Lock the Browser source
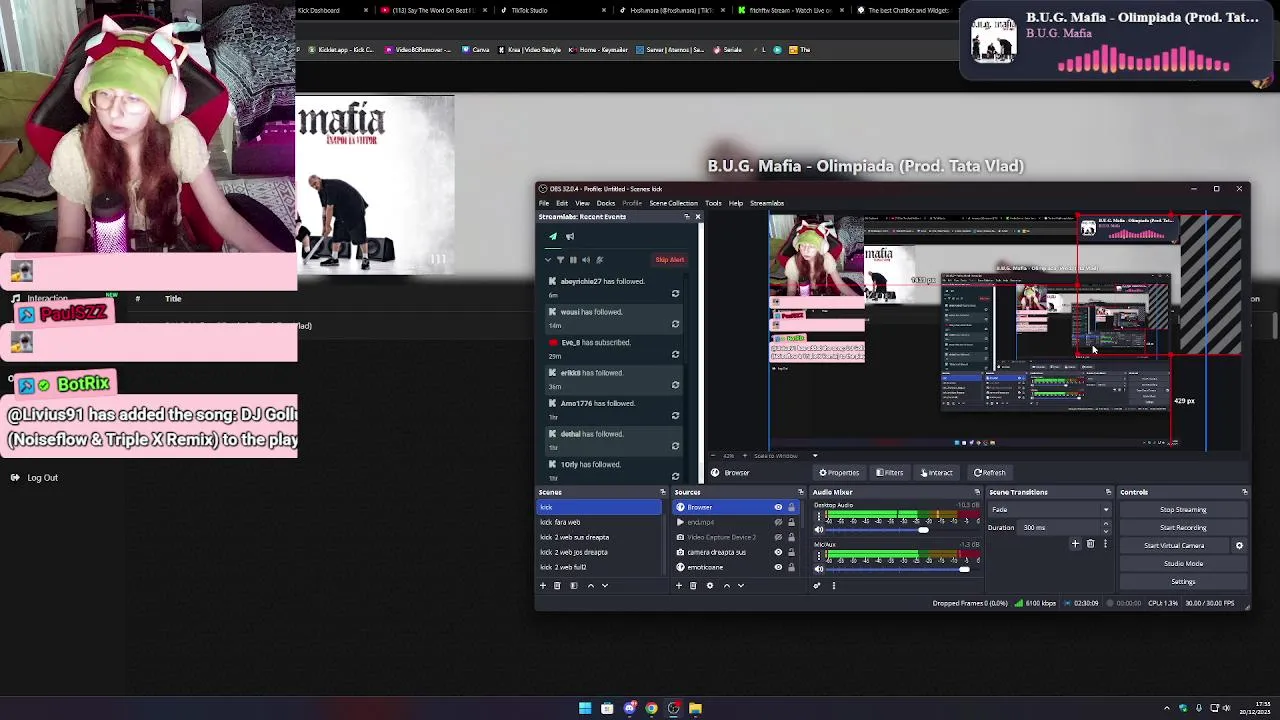 click(791, 507)
